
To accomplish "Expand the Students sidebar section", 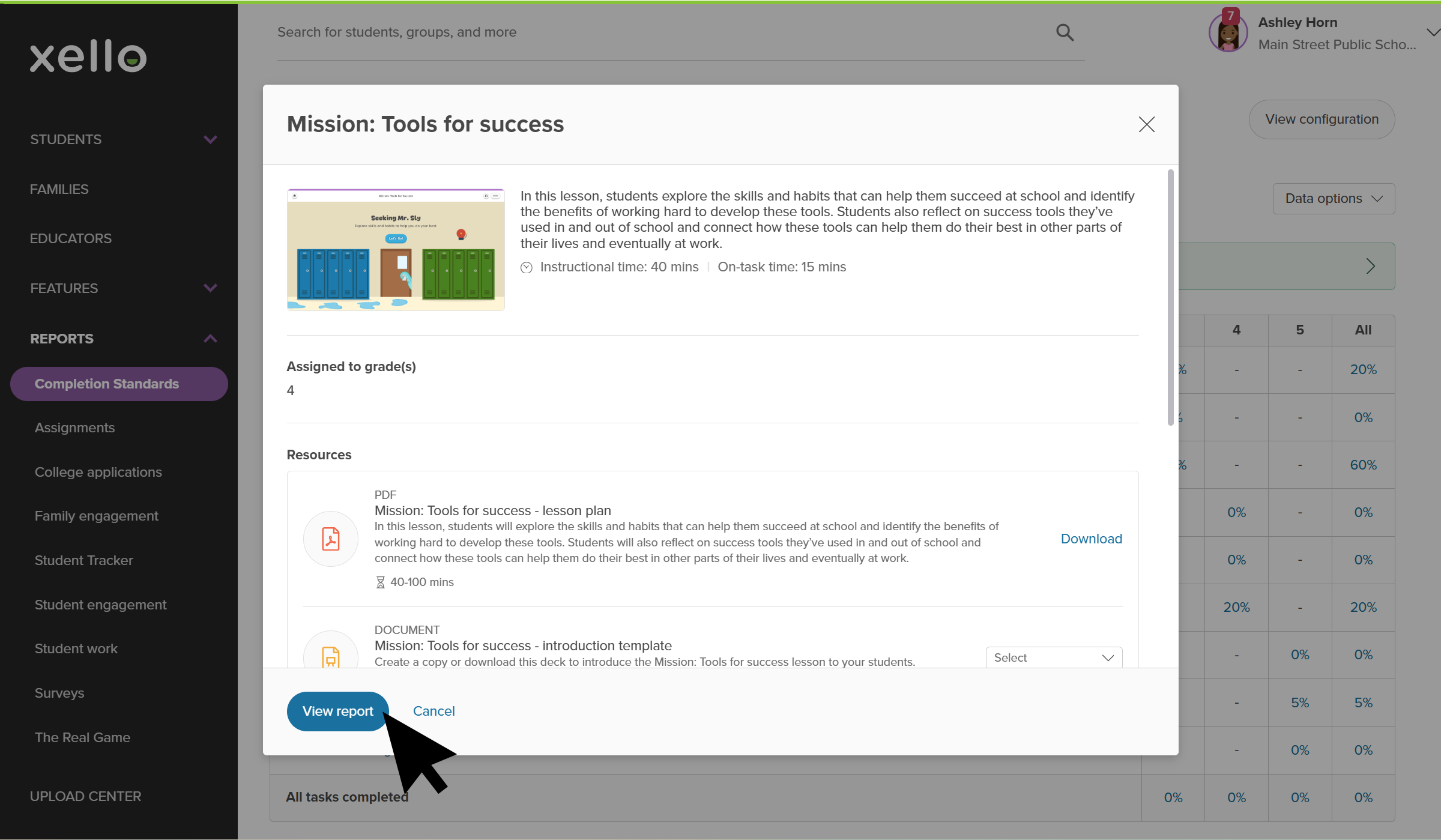I will coord(210,139).
